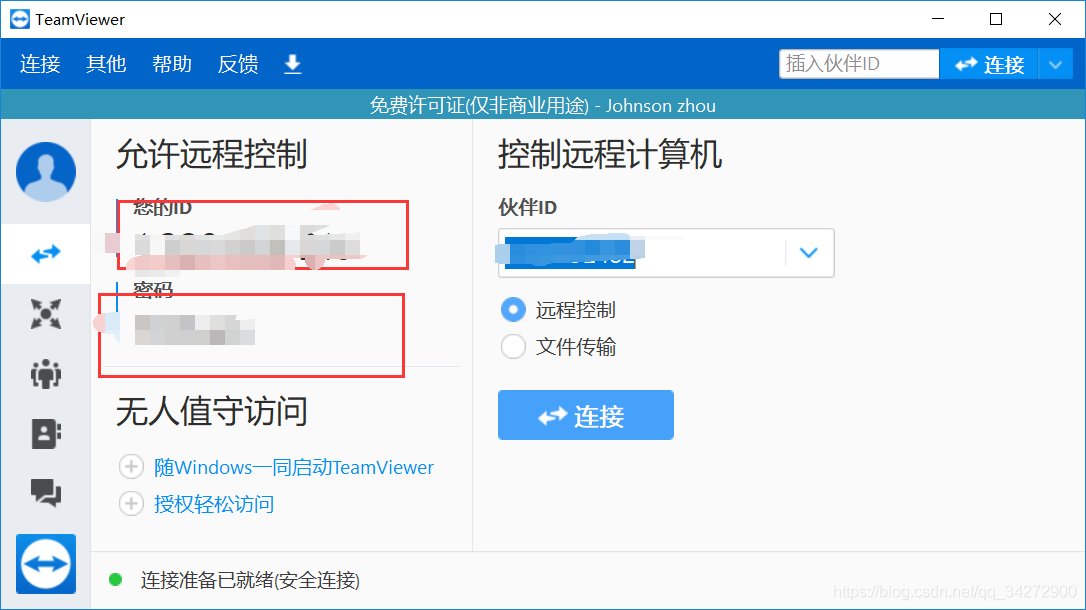
Task: Open the Meeting people sidebar icon
Action: pyautogui.click(x=46, y=374)
